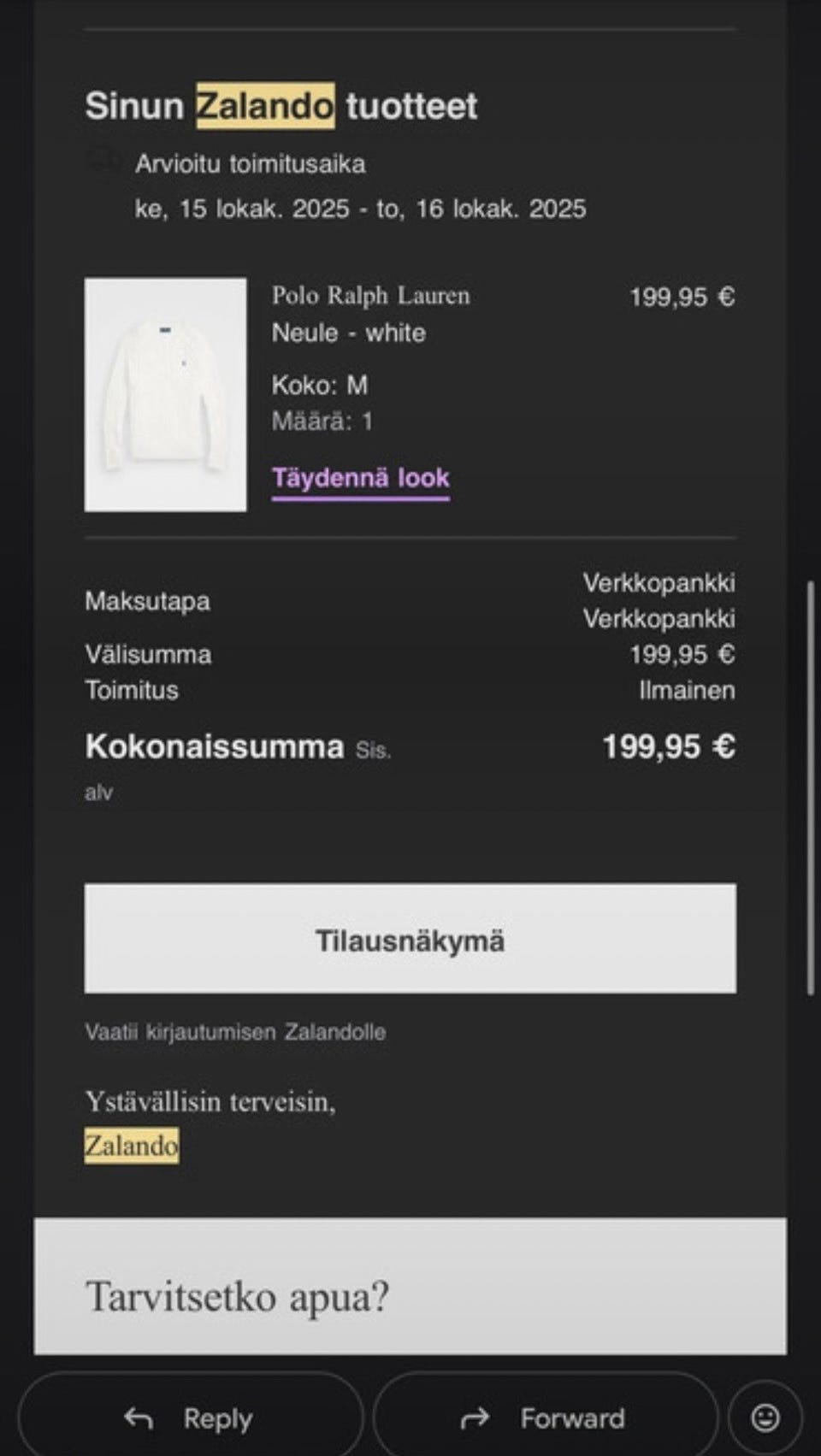Tap the bold Kokonaissumma total amount
This screenshot has height=1456, width=821.
pos(668,746)
